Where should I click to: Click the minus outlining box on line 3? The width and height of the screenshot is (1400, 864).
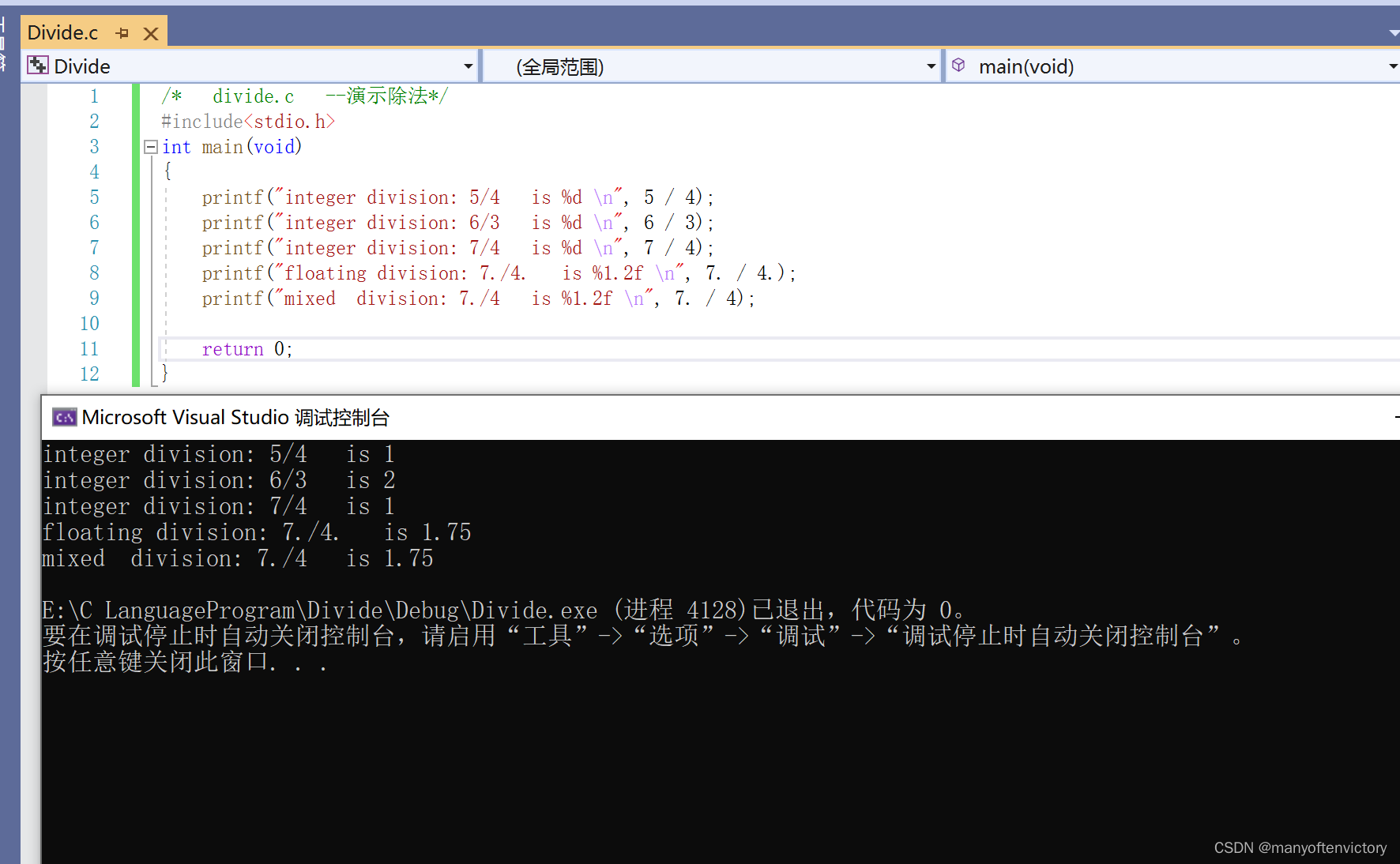coord(150,147)
